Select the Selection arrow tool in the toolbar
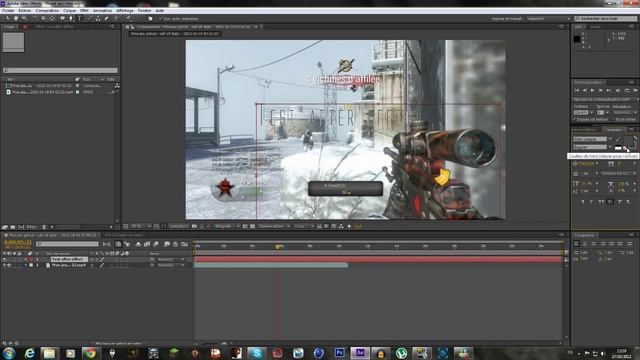This screenshot has width=640, height=360. pyautogui.click(x=8, y=18)
